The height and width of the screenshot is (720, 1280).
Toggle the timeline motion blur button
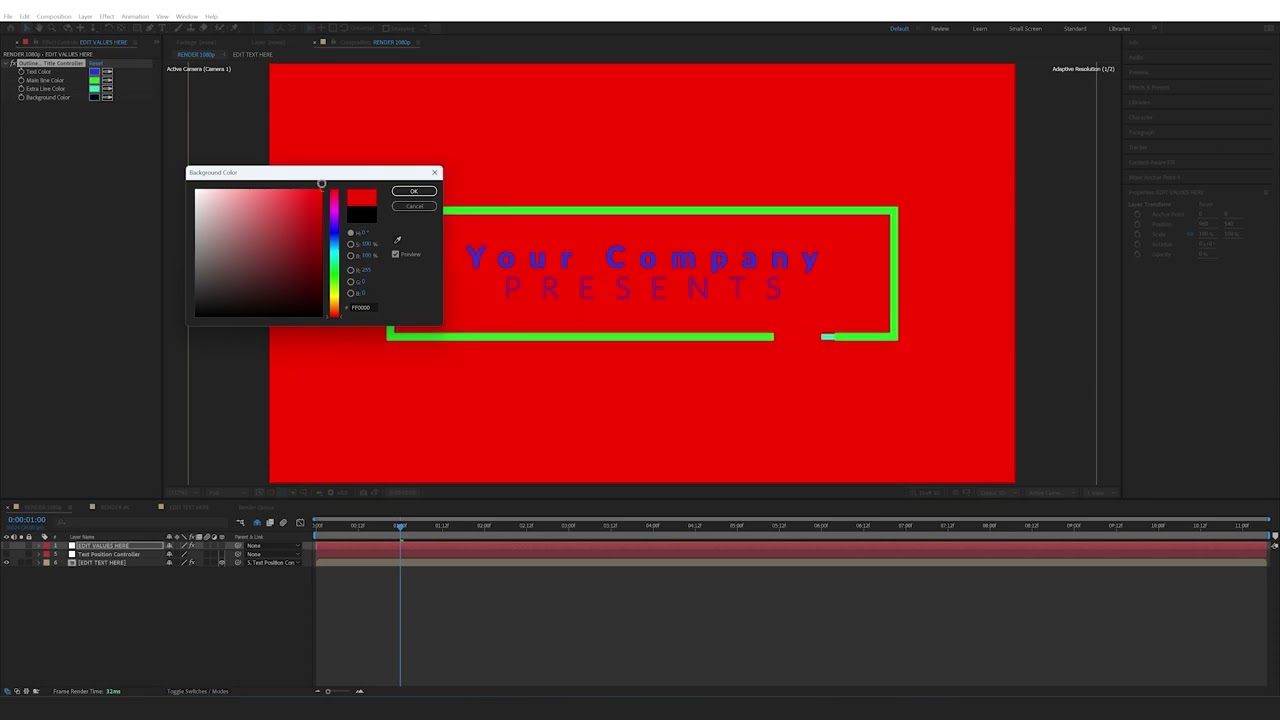click(x=283, y=523)
